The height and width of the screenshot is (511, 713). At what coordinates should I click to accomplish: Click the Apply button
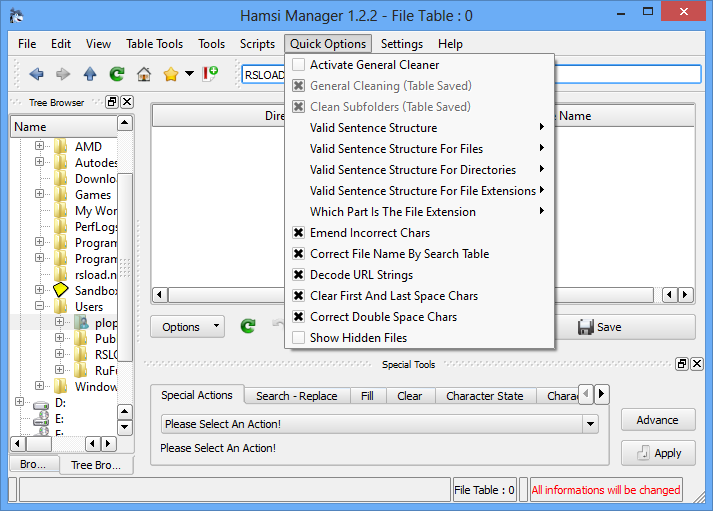[x=658, y=453]
